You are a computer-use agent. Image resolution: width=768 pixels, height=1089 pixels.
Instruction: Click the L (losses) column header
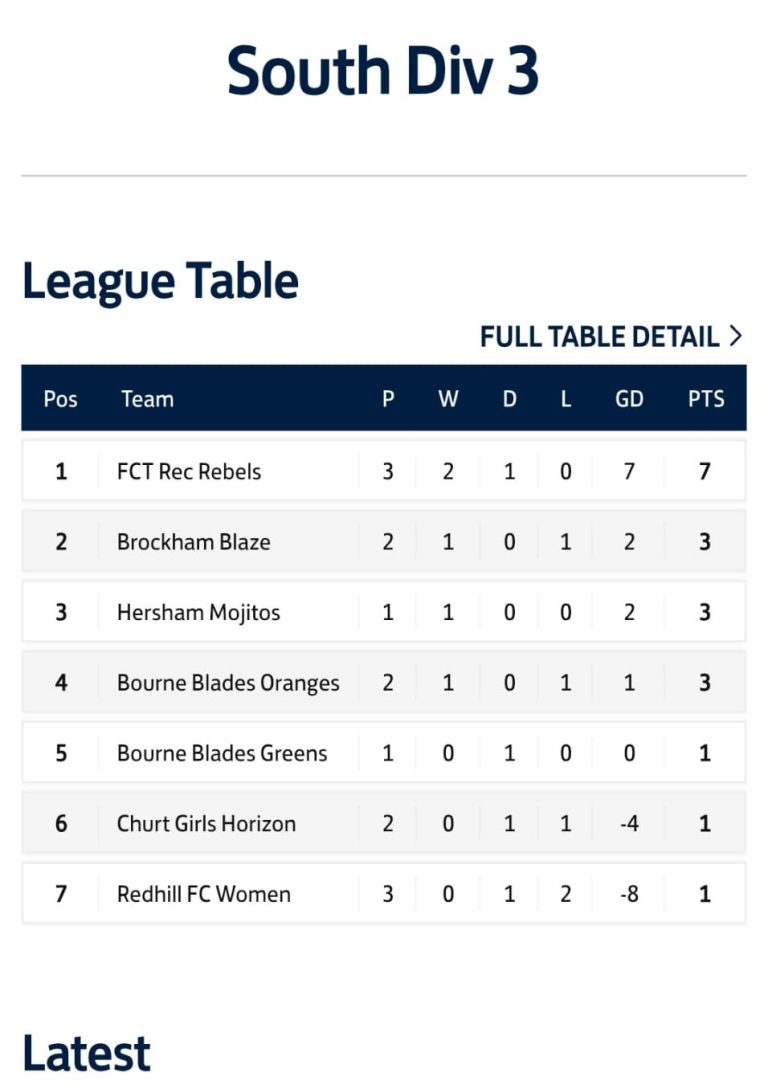pos(565,399)
